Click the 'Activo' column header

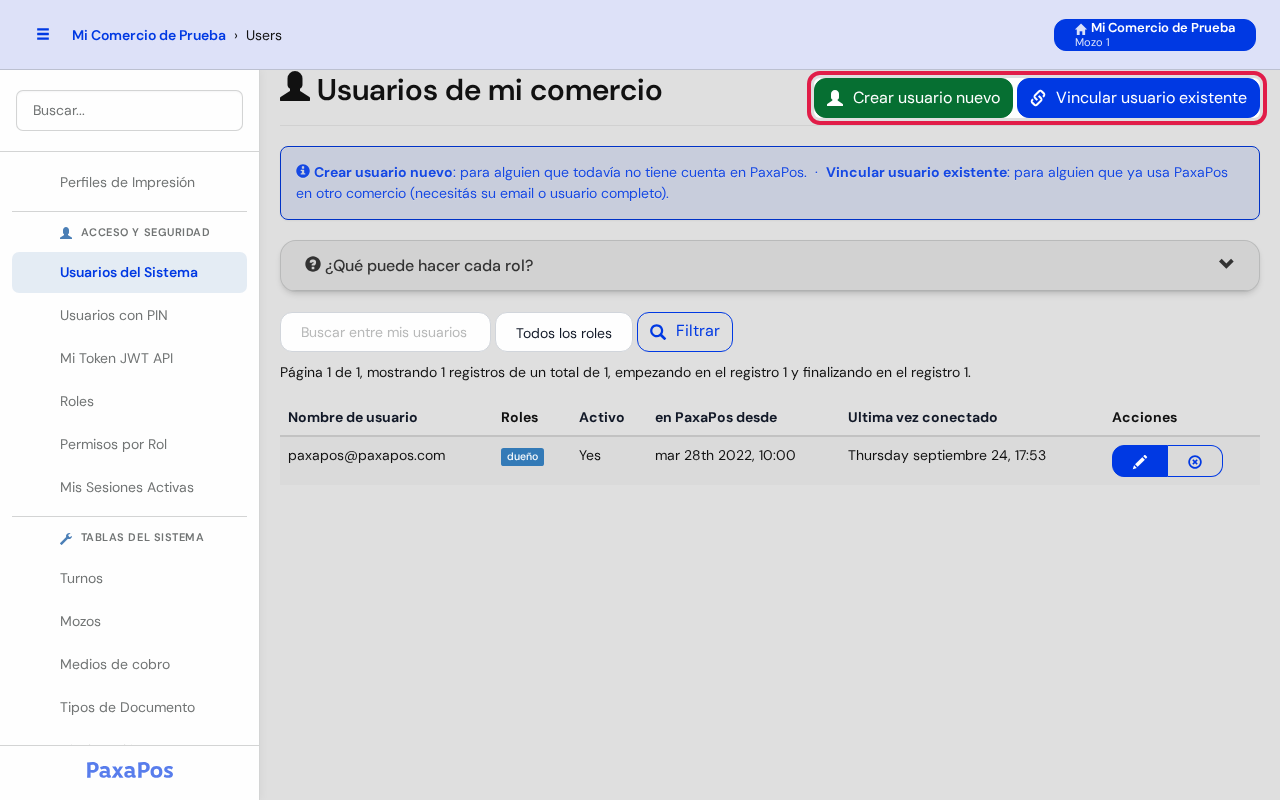(x=602, y=417)
